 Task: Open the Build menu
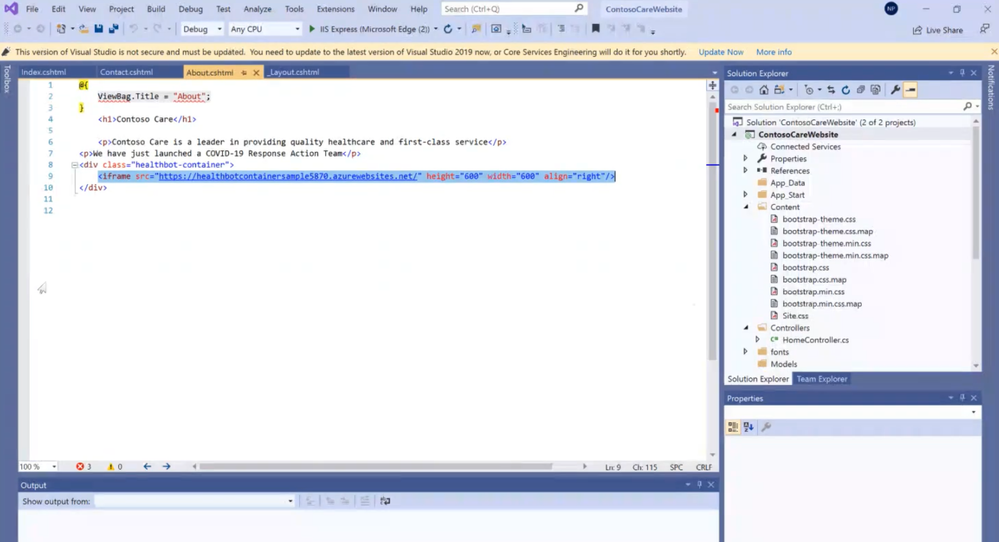click(156, 9)
